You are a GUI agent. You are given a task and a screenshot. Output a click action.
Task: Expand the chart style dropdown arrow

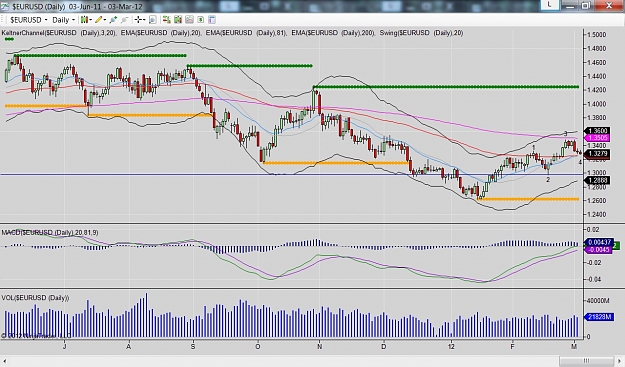pos(90,20)
